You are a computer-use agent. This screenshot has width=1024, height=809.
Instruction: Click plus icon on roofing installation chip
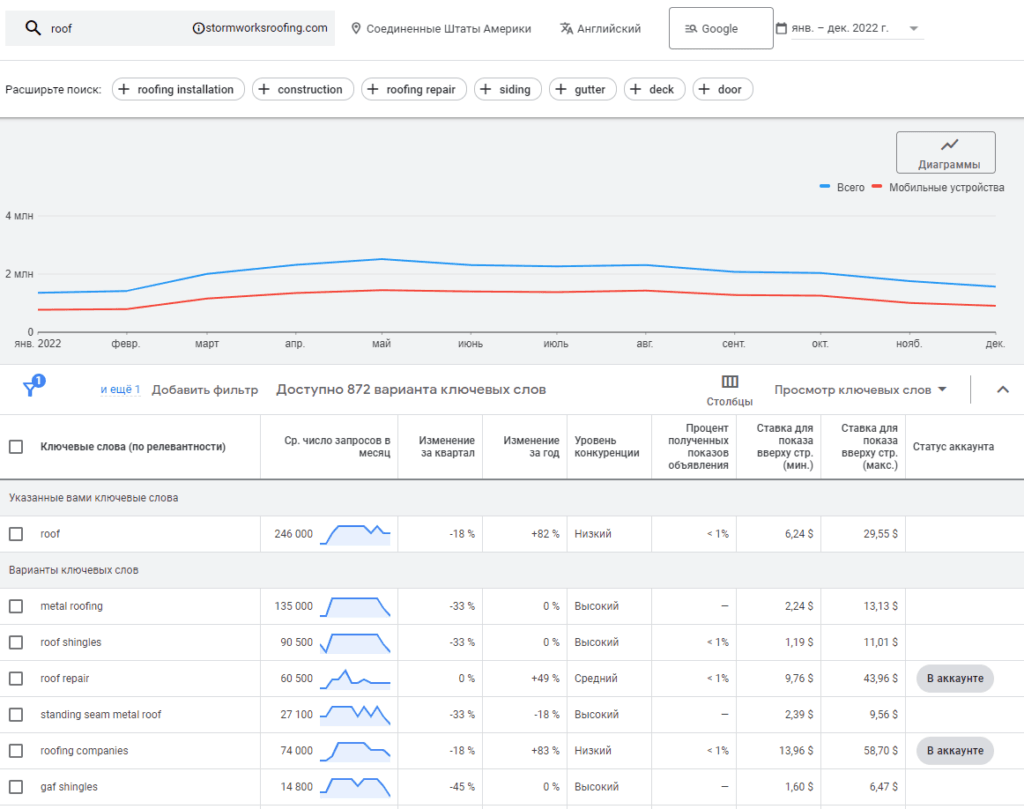(123, 89)
